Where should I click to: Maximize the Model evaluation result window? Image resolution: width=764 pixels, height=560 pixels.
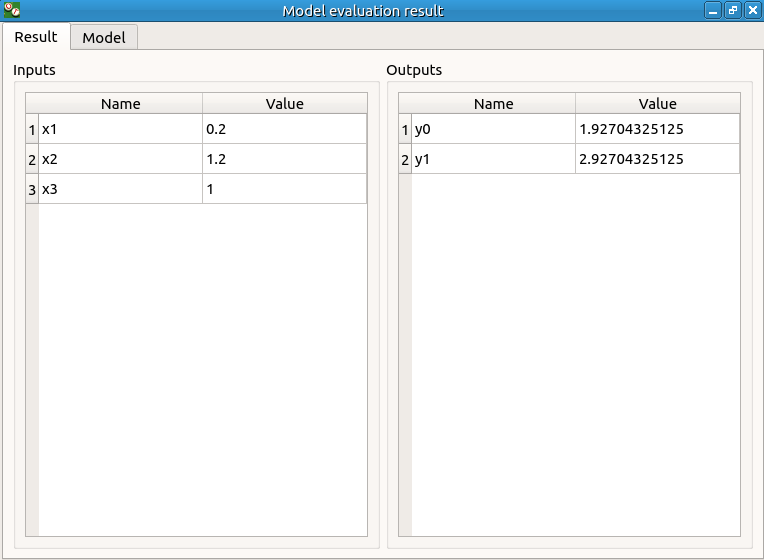(733, 10)
